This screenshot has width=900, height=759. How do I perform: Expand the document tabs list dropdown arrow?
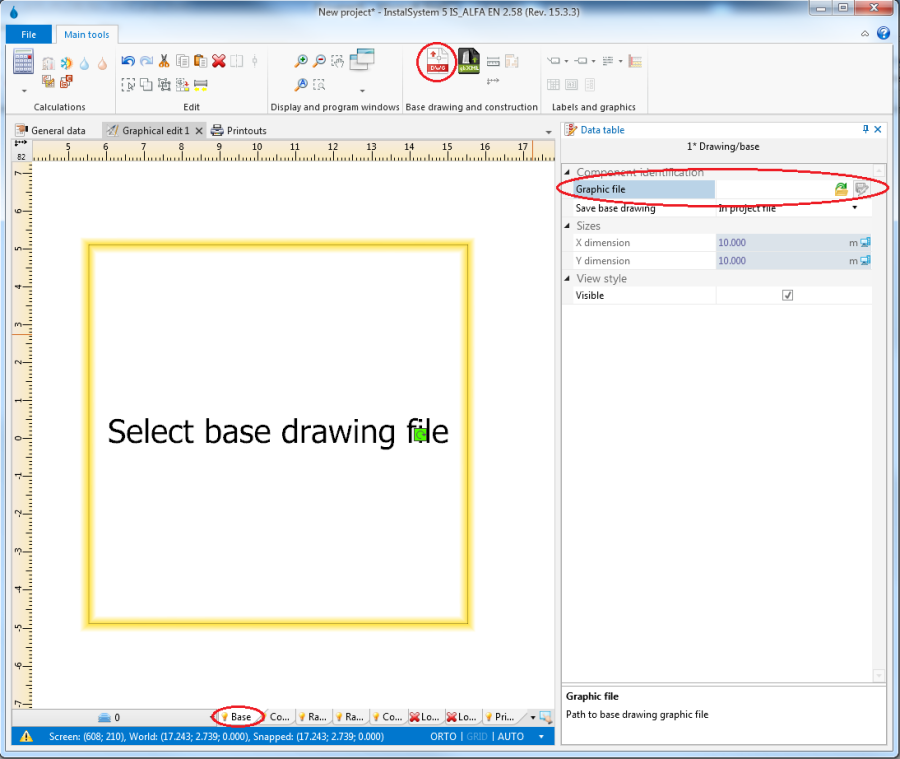tap(548, 132)
